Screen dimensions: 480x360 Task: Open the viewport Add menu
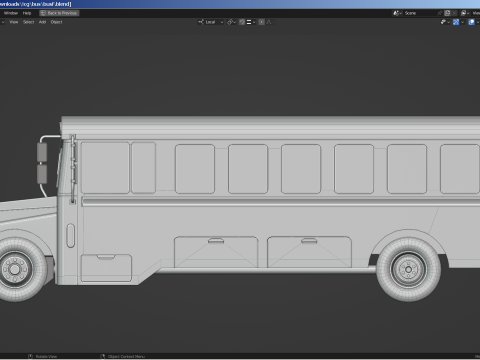point(42,22)
